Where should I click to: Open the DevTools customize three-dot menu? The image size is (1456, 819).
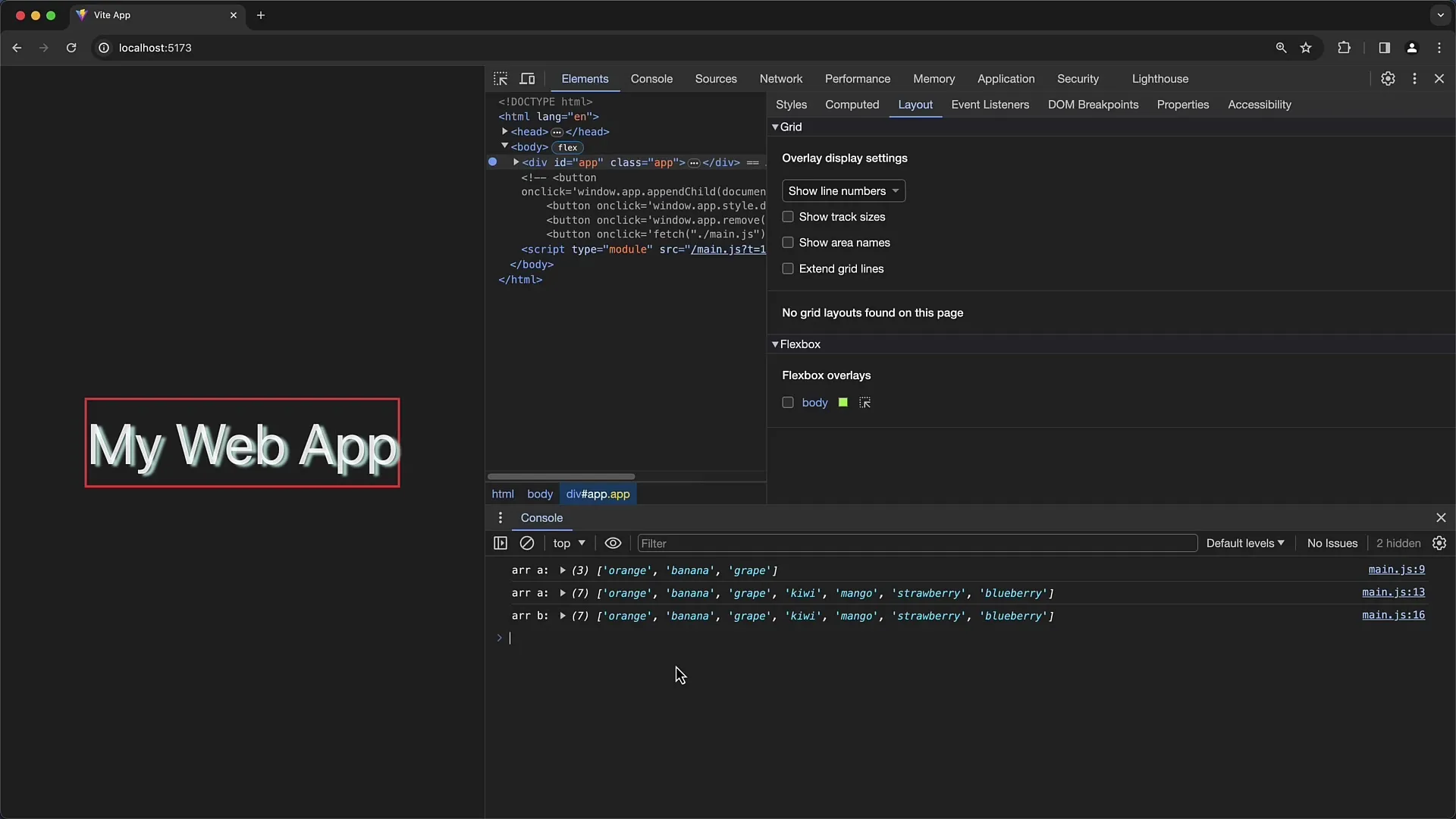(1414, 79)
